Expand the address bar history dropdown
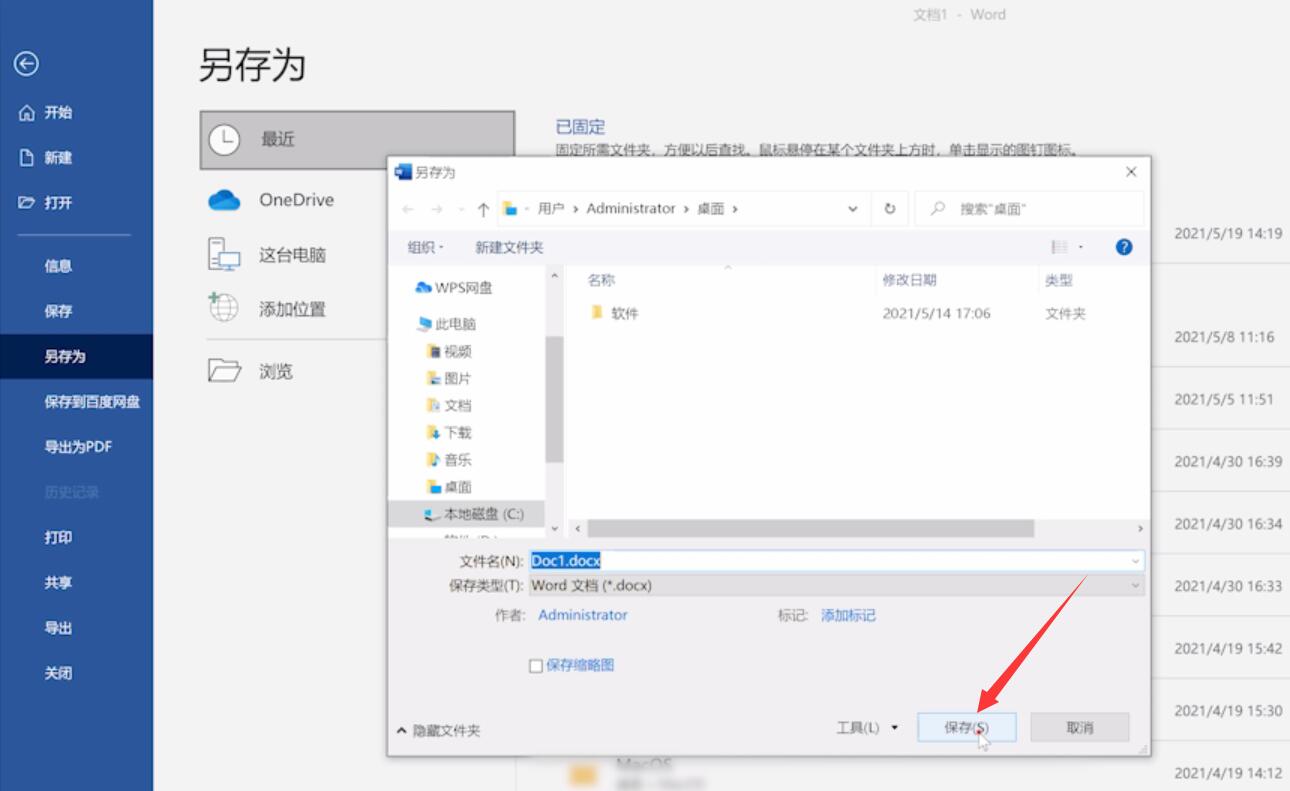Image resolution: width=1290 pixels, height=791 pixels. [x=853, y=209]
